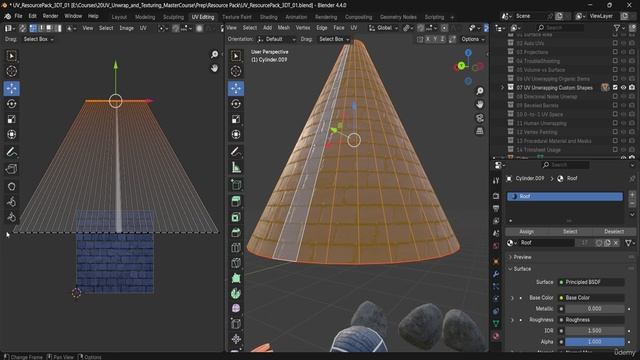Select the Bevel tool in viewport toolbar

[236, 232]
